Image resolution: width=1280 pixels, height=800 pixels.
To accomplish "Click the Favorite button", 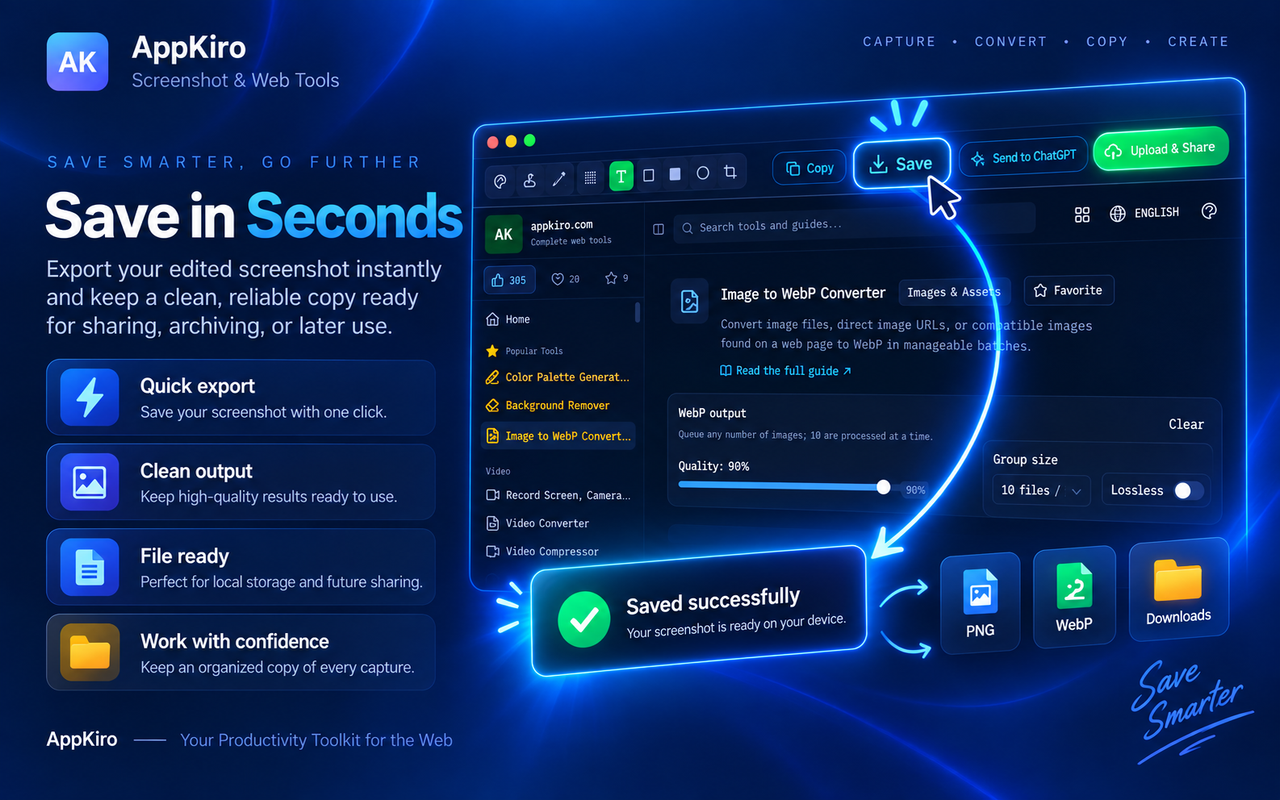I will pyautogui.click(x=1068, y=290).
